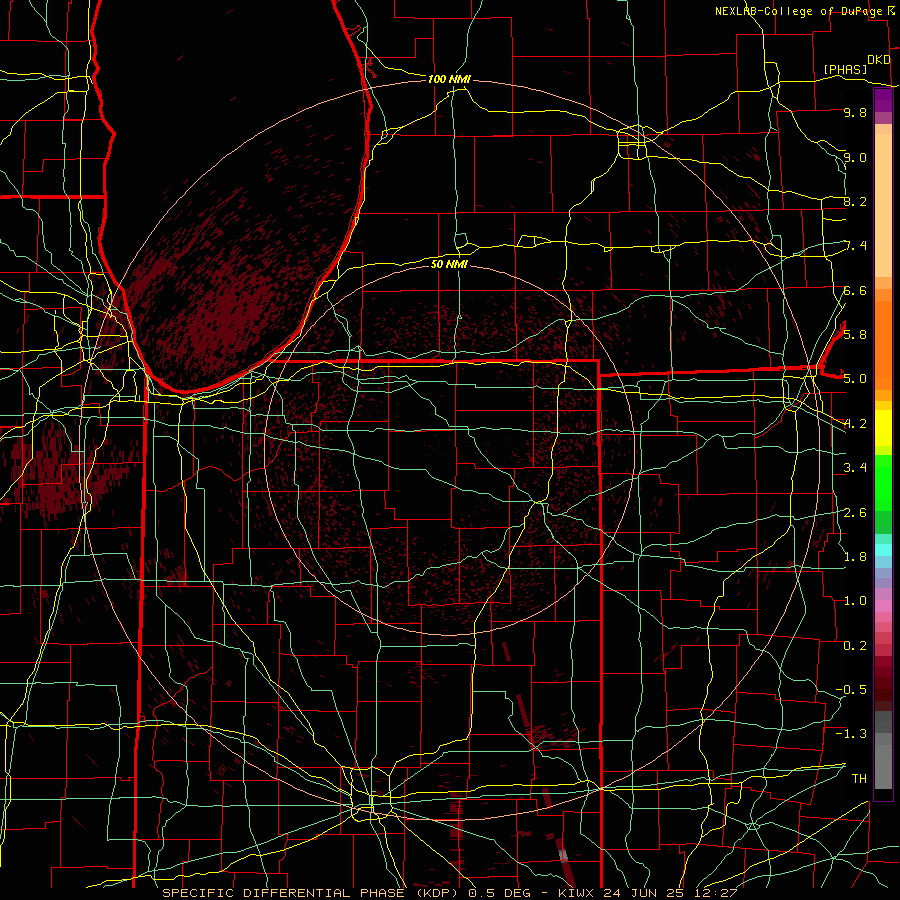Click the 0.2 scale value
This screenshot has width=900, height=900.
pos(855,645)
